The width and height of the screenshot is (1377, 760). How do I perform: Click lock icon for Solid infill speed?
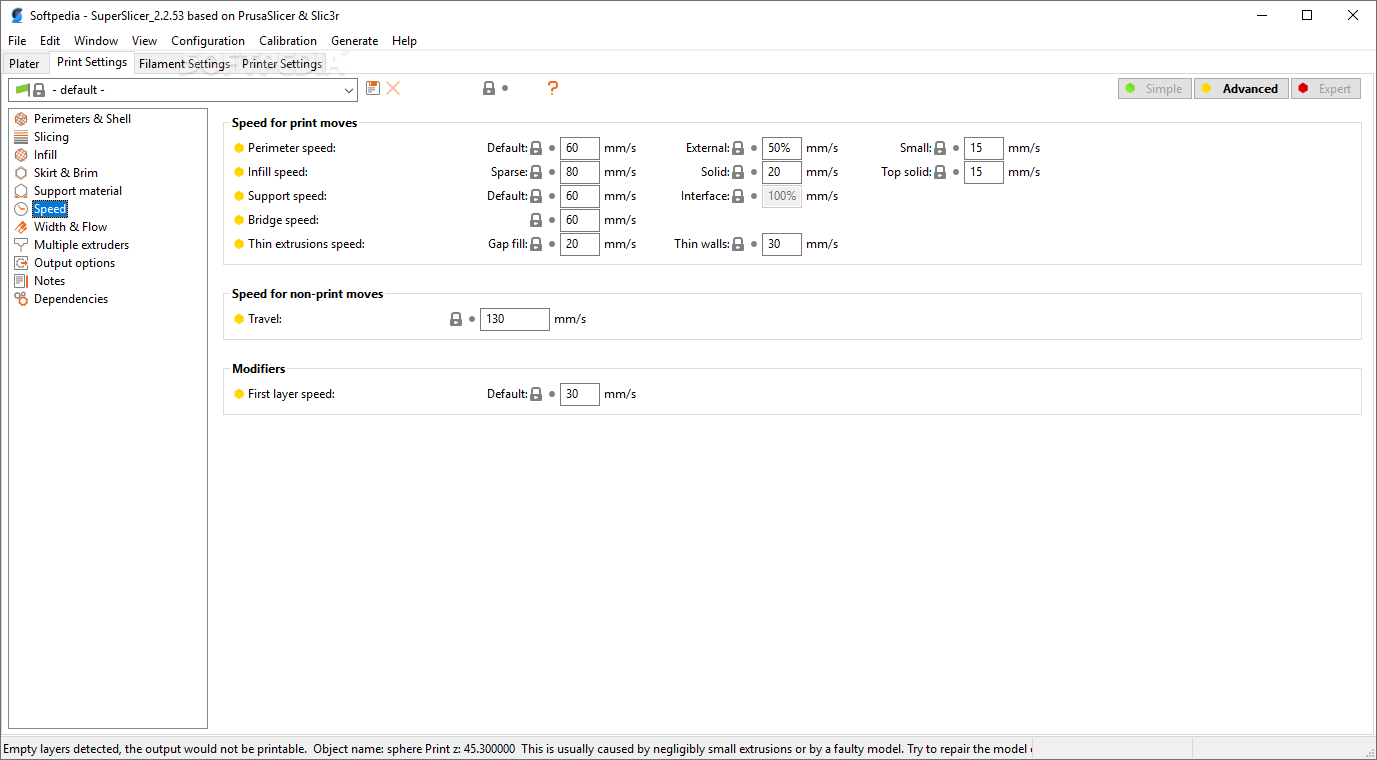(x=738, y=172)
